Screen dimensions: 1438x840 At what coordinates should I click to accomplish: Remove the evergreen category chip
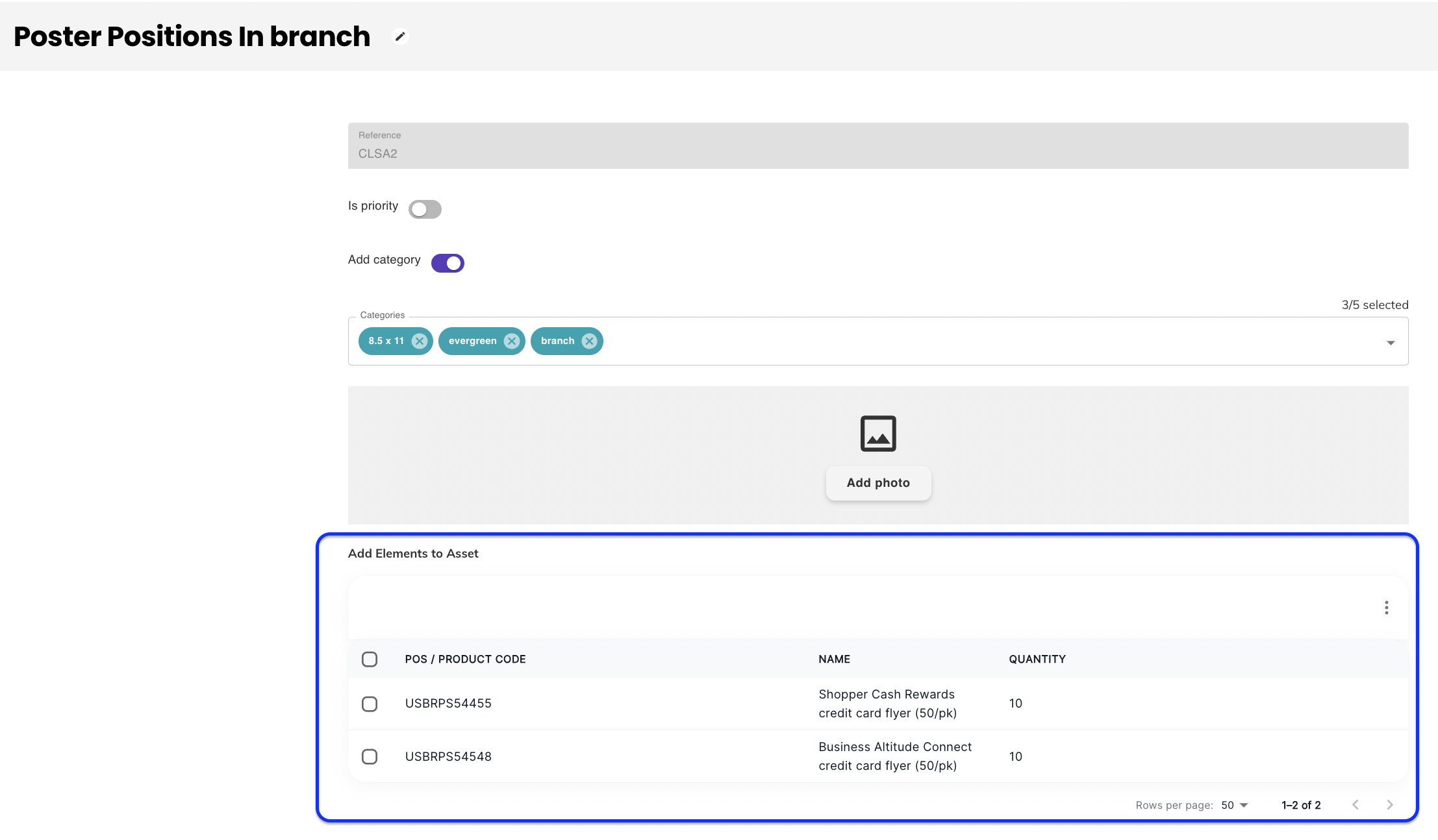[512, 341]
